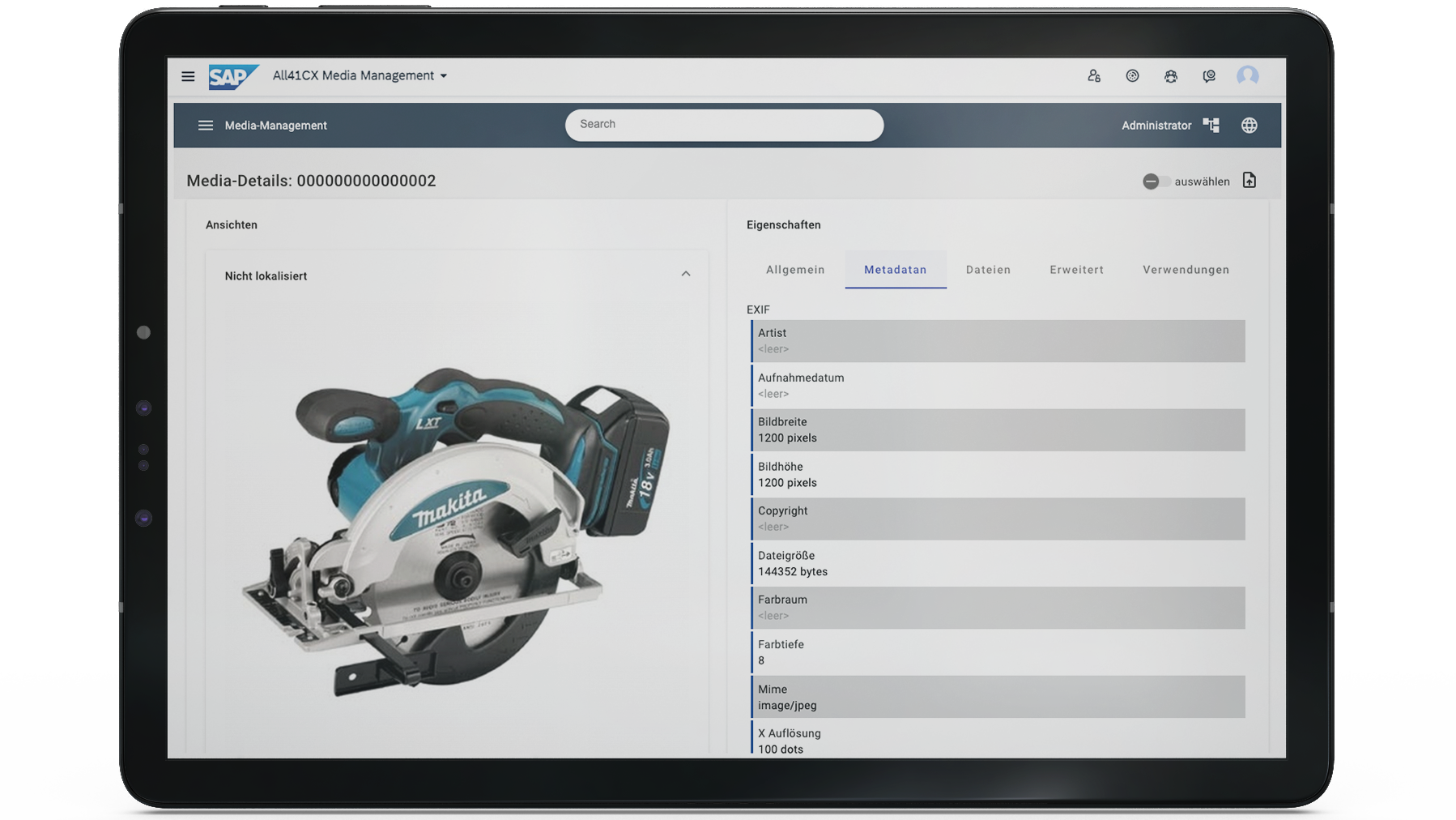Collapse the Nicht lokalisiert section

[686, 275]
